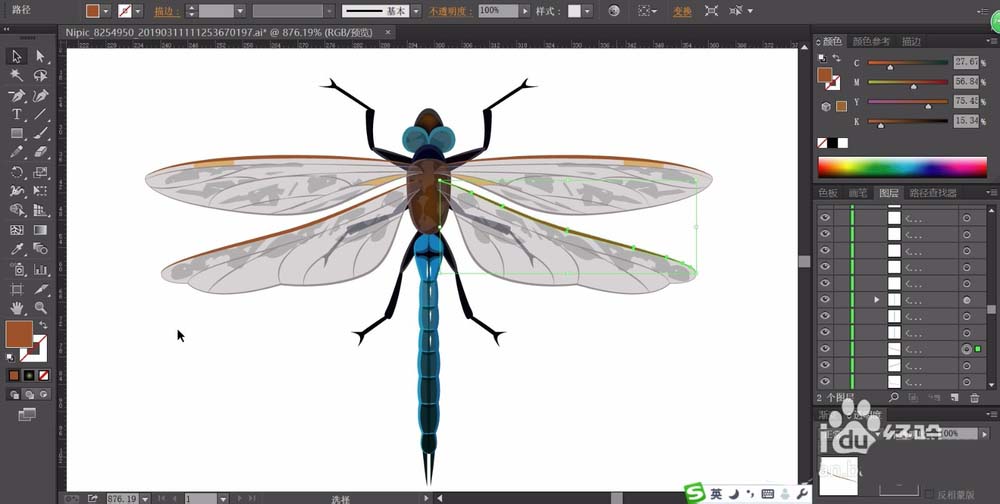Screen dimensions: 1000x504
Task: Swap fill and stroke in toolbox
Action: pos(44,325)
